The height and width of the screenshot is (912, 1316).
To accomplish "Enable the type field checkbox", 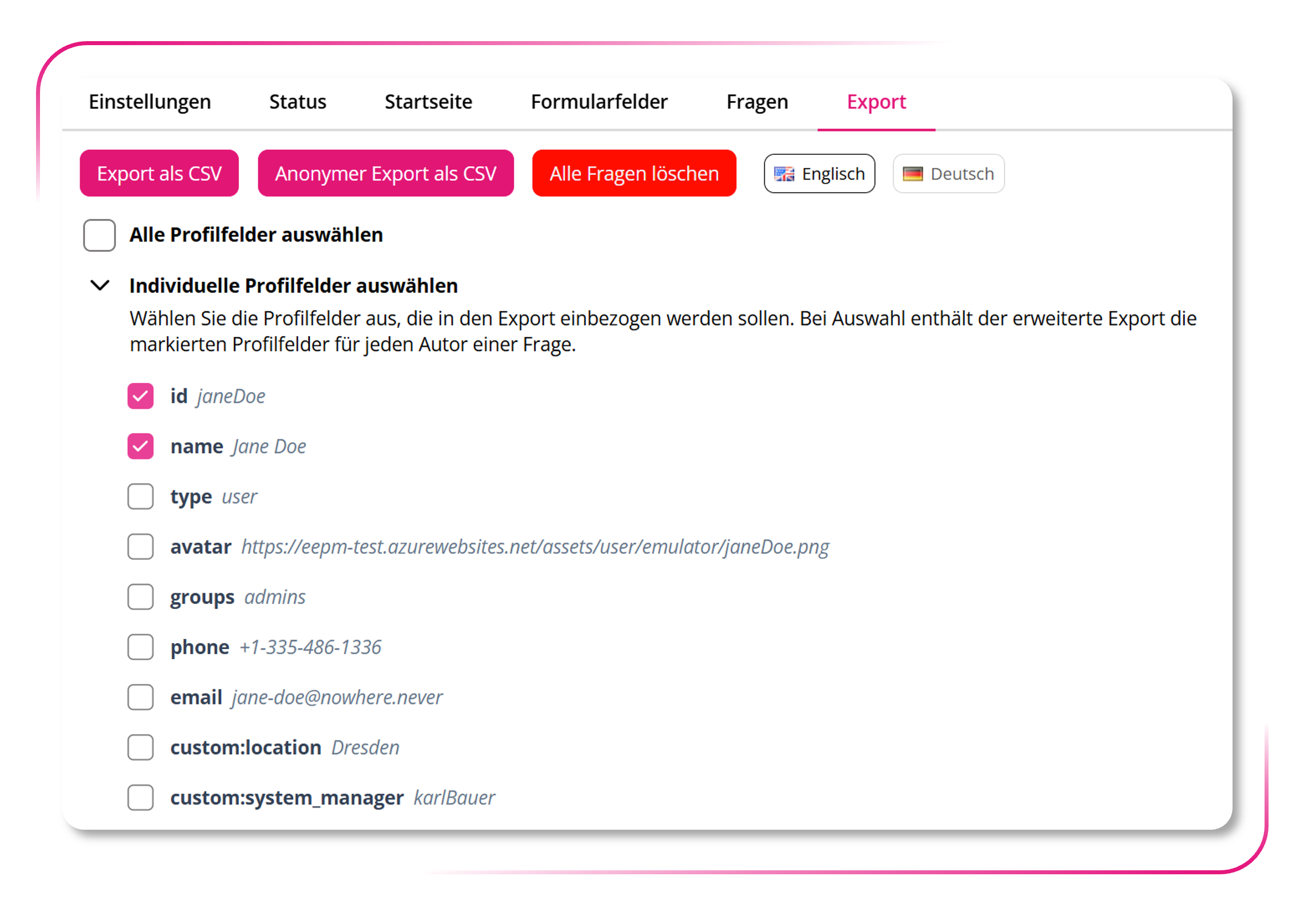I will pyautogui.click(x=140, y=497).
